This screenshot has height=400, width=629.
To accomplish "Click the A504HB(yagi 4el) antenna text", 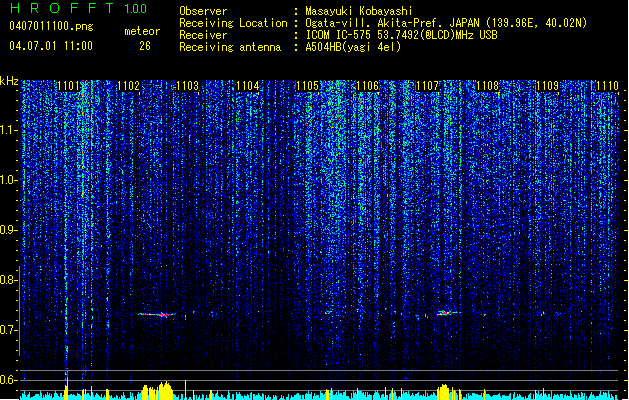I will coord(353,47).
